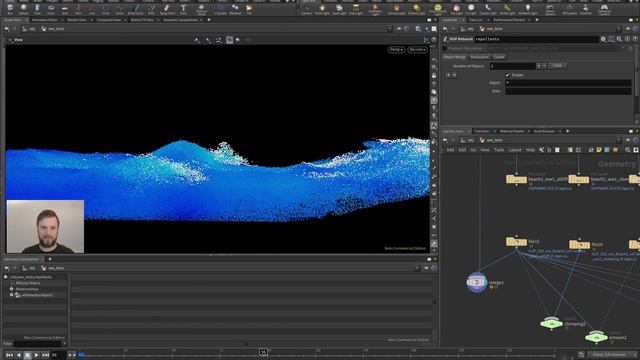Select the Draw Curve shelf tool

click(x=136, y=9)
